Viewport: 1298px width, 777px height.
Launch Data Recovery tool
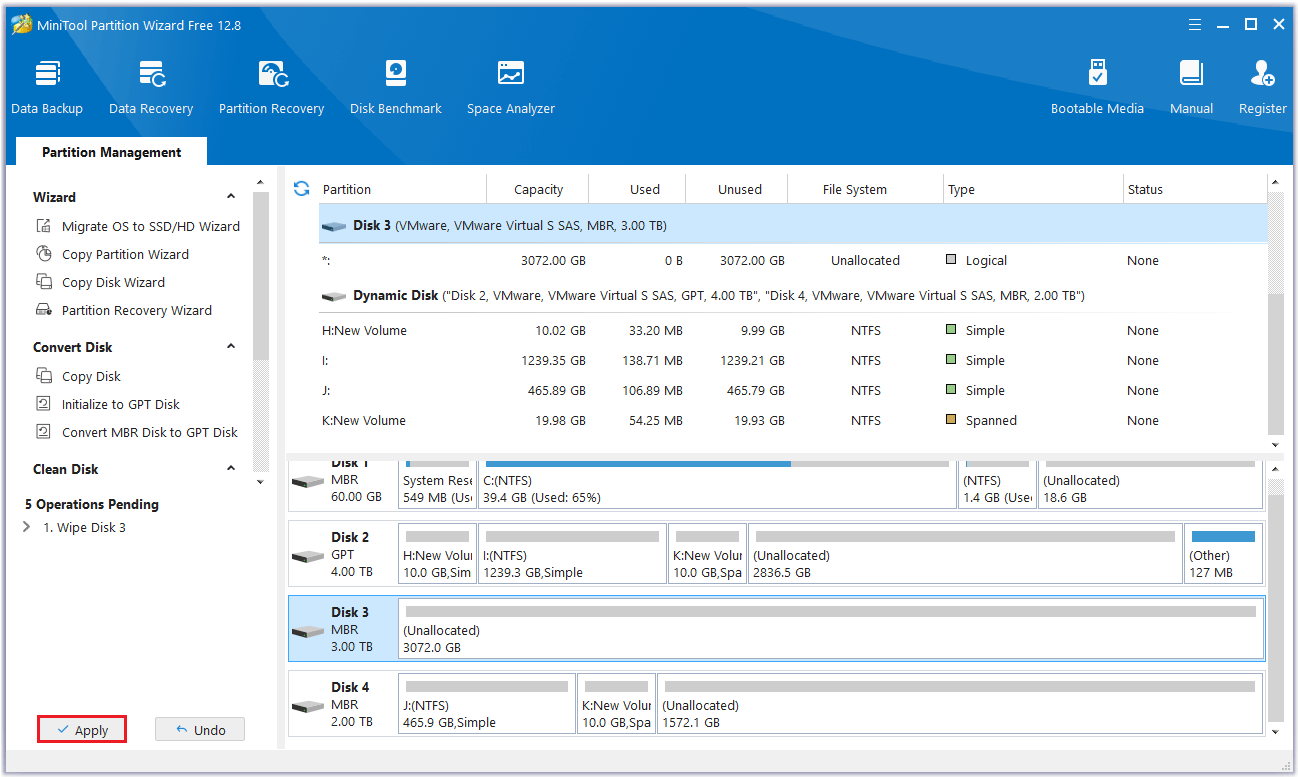[x=151, y=88]
